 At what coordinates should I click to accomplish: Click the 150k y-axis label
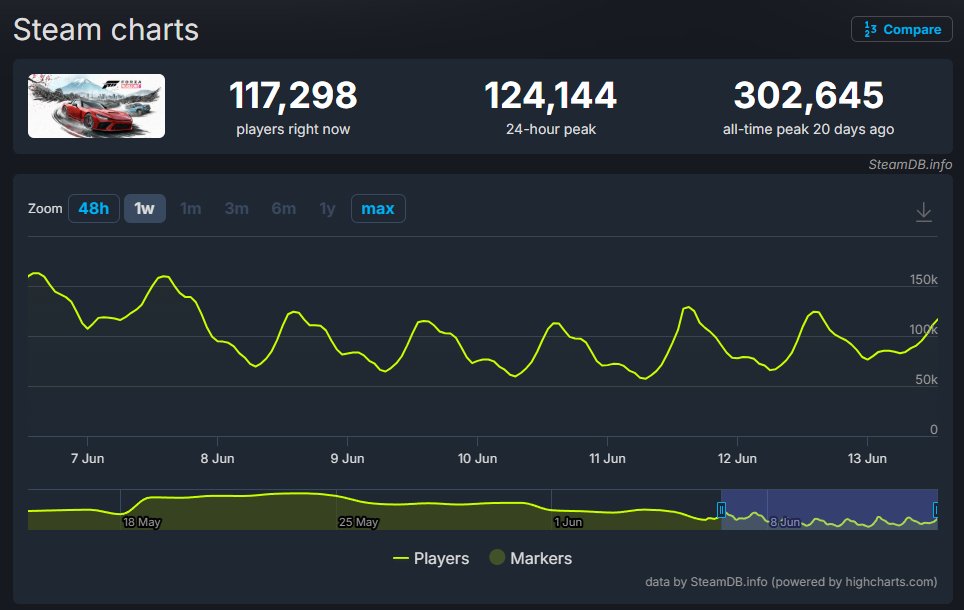coord(923,279)
